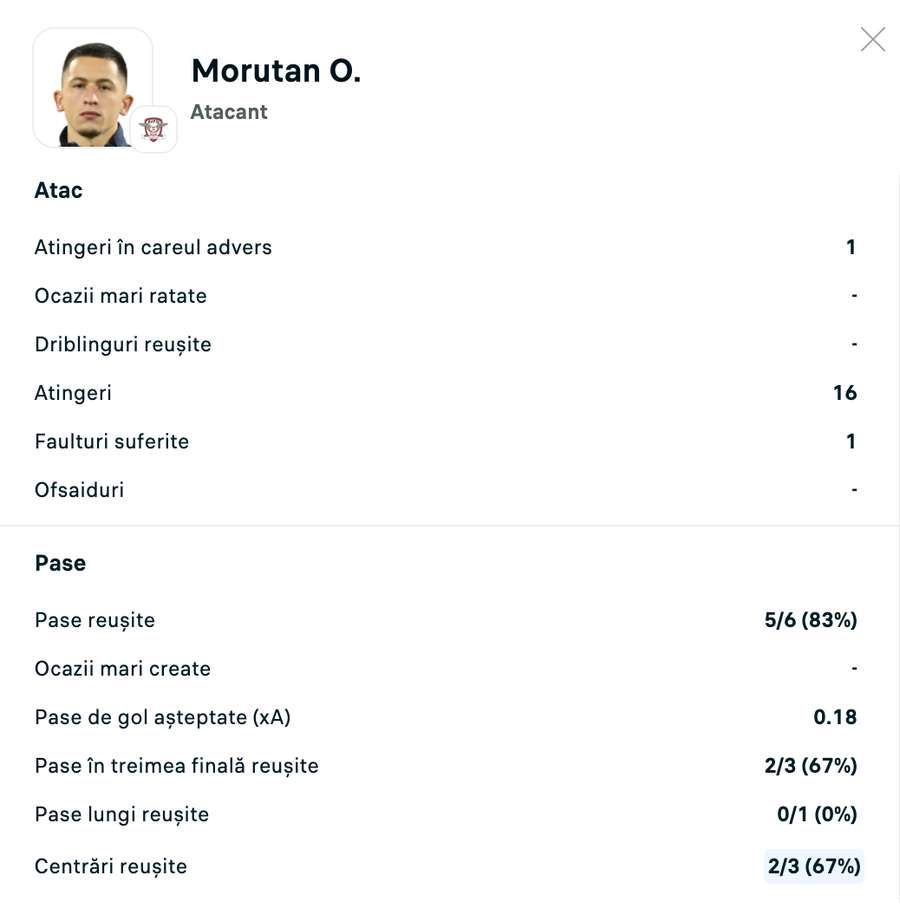This screenshot has width=900, height=916.
Task: Click the Centrări reușite label
Action: 111,866
